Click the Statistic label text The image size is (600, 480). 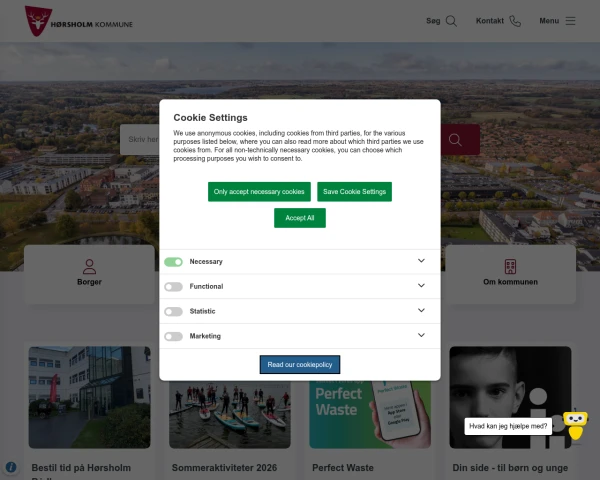(x=202, y=312)
